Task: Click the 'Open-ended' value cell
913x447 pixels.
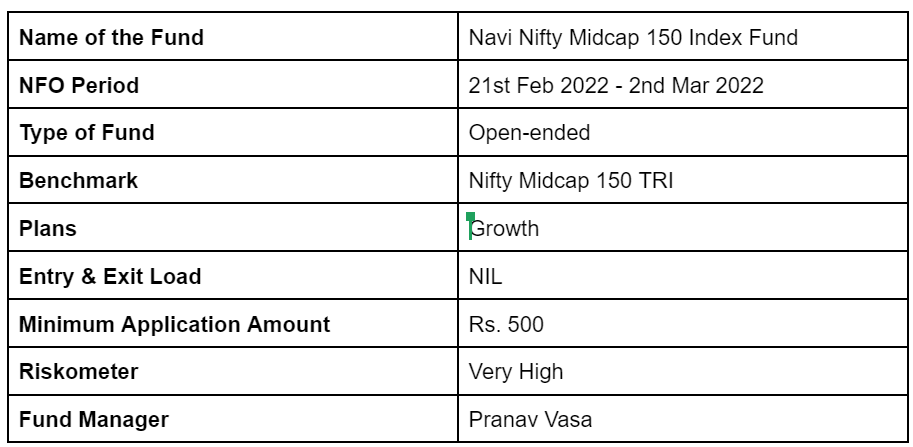Action: (x=683, y=132)
